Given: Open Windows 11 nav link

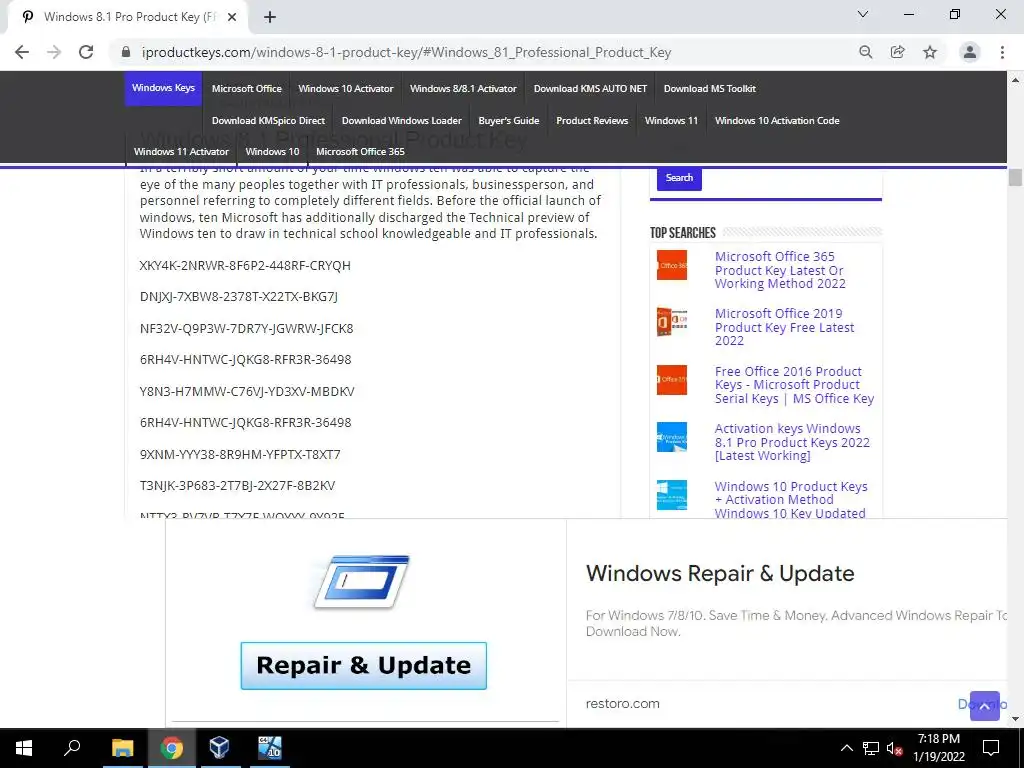Looking at the screenshot, I should click(671, 120).
